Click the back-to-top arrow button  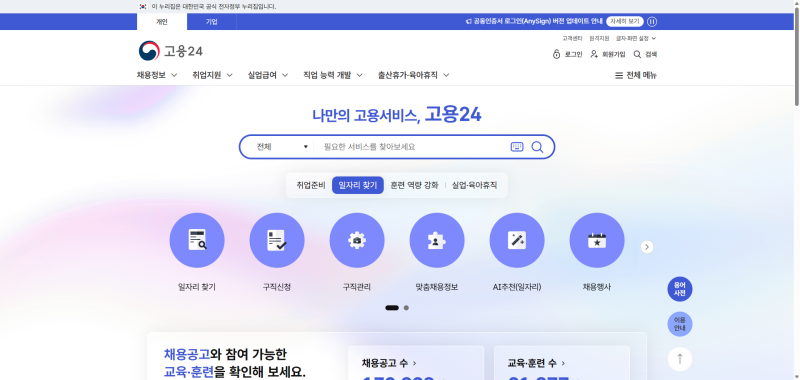[x=680, y=358]
